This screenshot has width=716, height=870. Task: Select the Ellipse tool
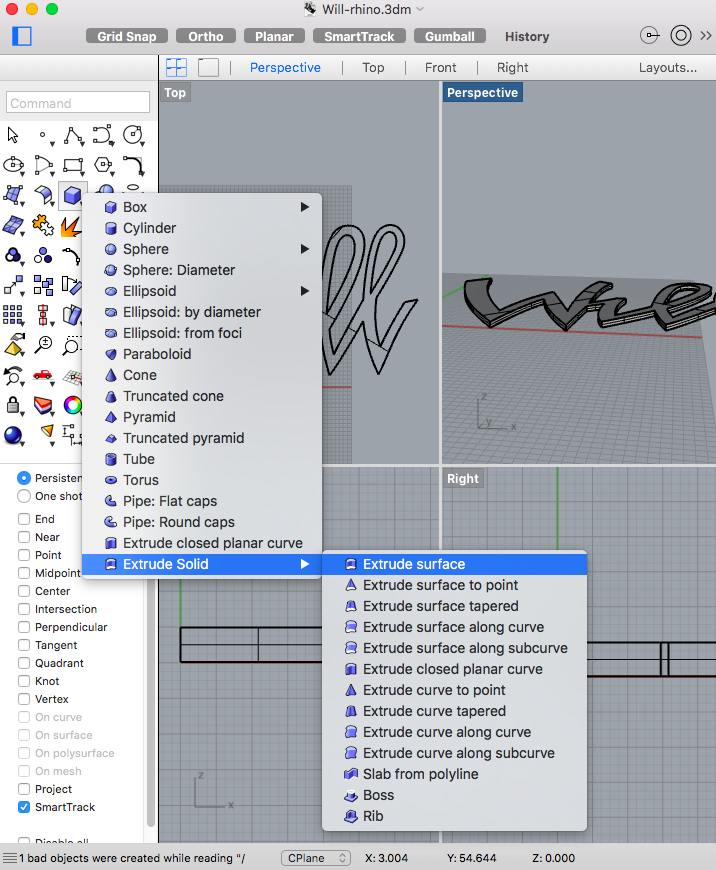pyautogui.click(x=13, y=165)
